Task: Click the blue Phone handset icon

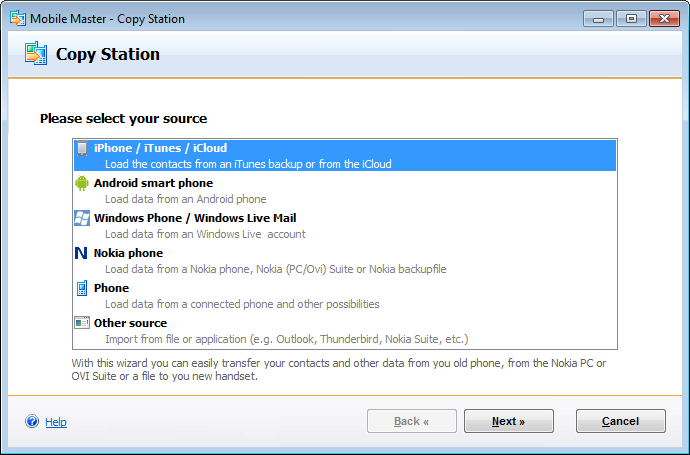Action: [x=82, y=288]
